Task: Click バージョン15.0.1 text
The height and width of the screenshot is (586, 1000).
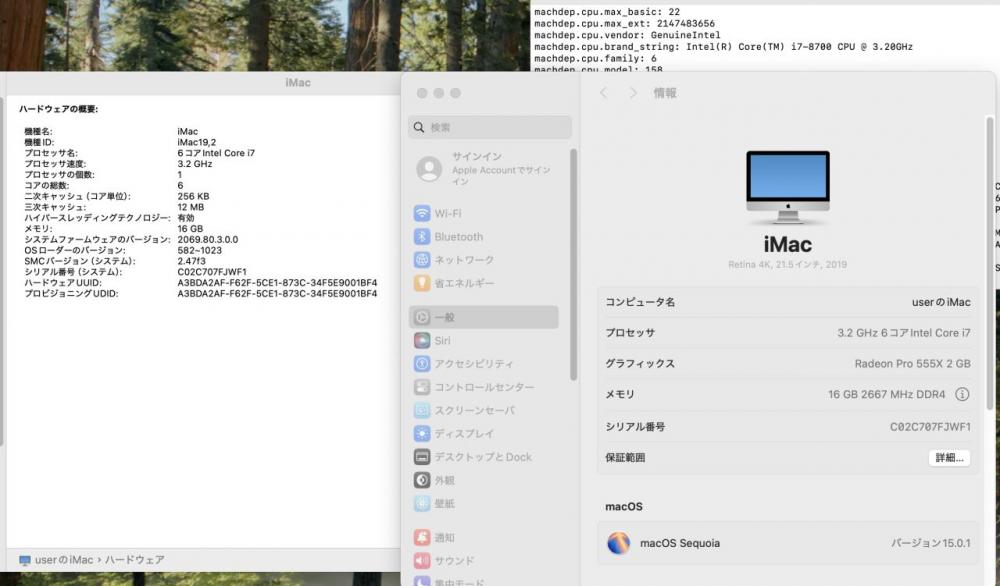Action: tap(930, 543)
